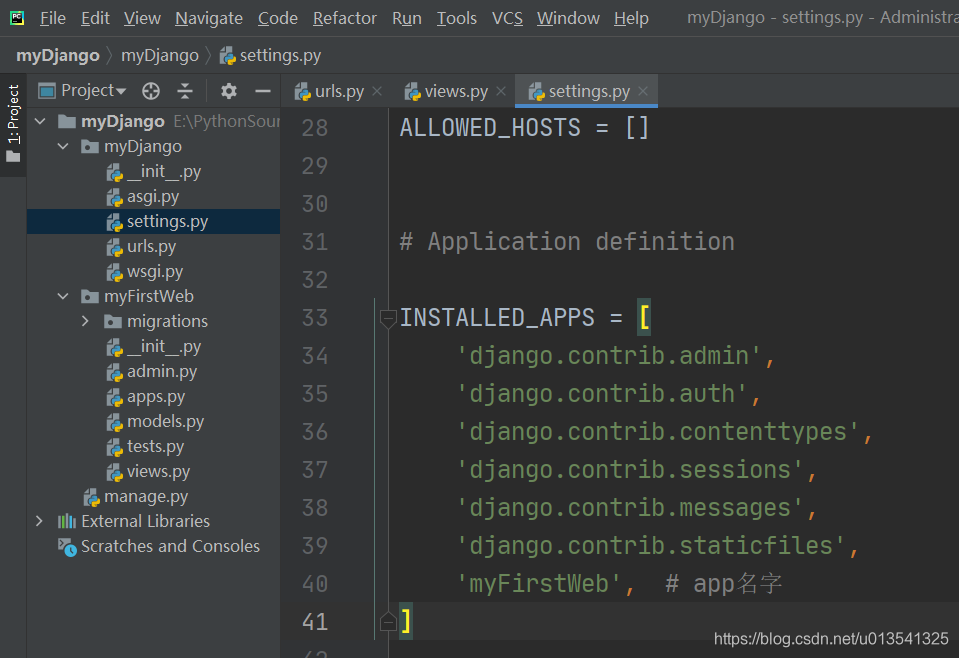Click the manage.py Python file icon
Screen dimensions: 959x658
(92, 498)
